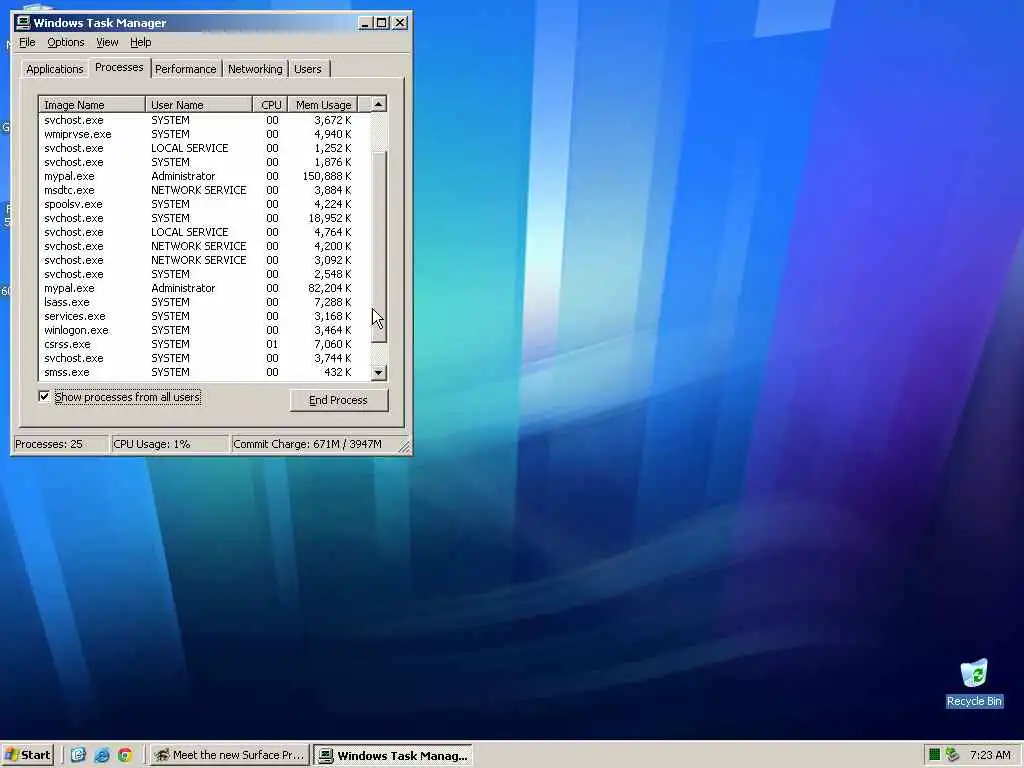Toggle Show processes from all users
Screen dimensions: 1024x768
(x=44, y=396)
